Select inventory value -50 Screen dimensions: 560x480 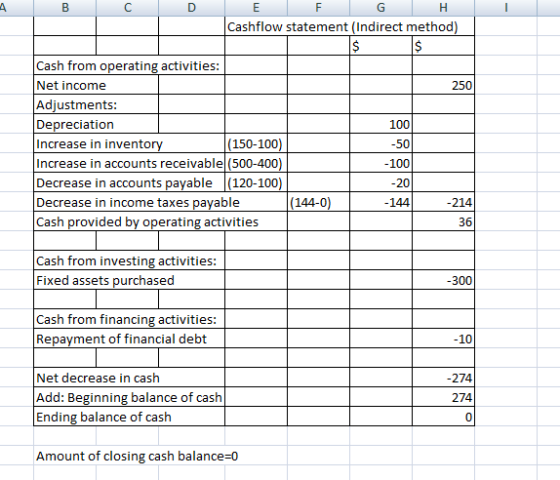pos(381,144)
